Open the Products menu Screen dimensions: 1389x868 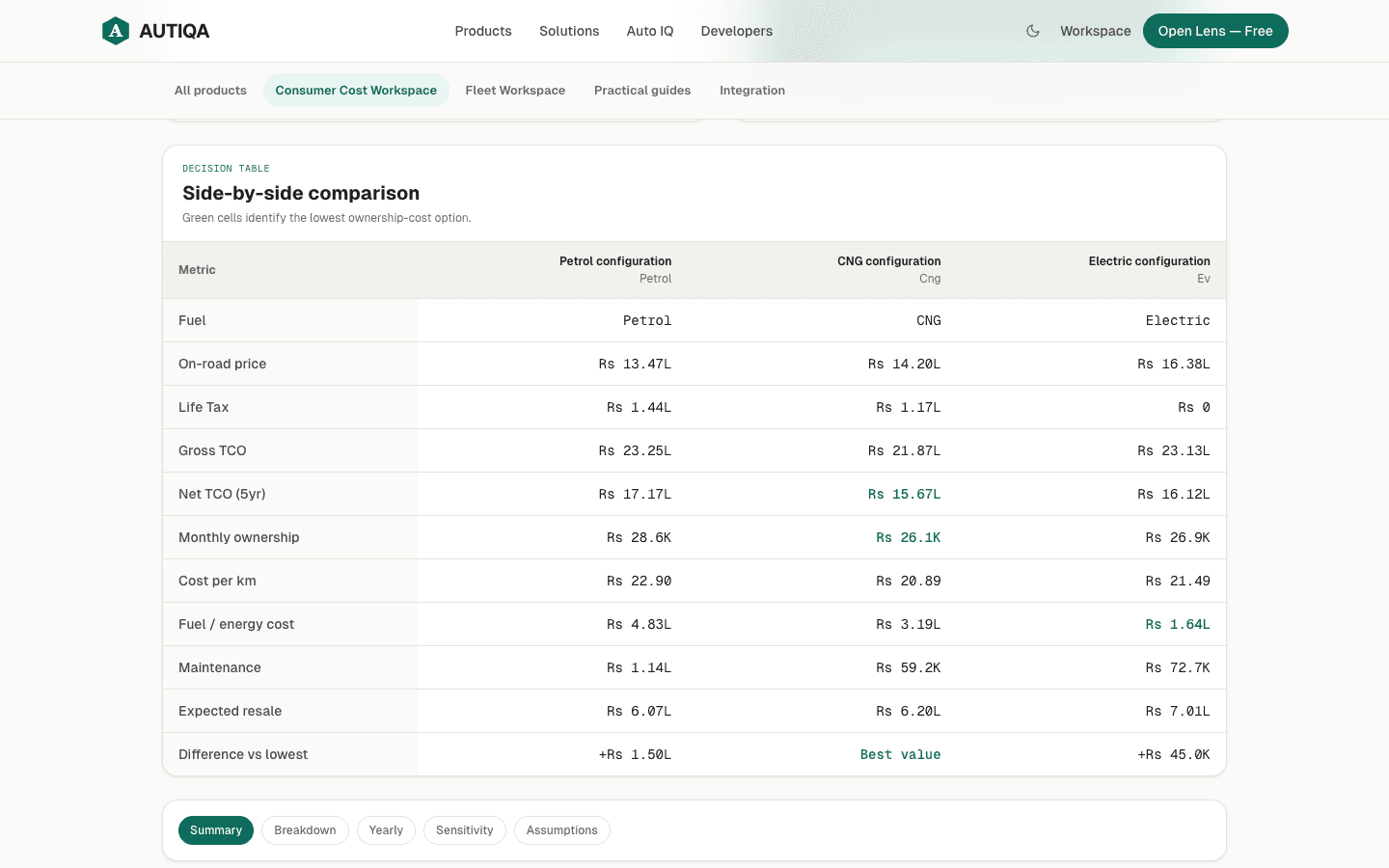coord(483,31)
